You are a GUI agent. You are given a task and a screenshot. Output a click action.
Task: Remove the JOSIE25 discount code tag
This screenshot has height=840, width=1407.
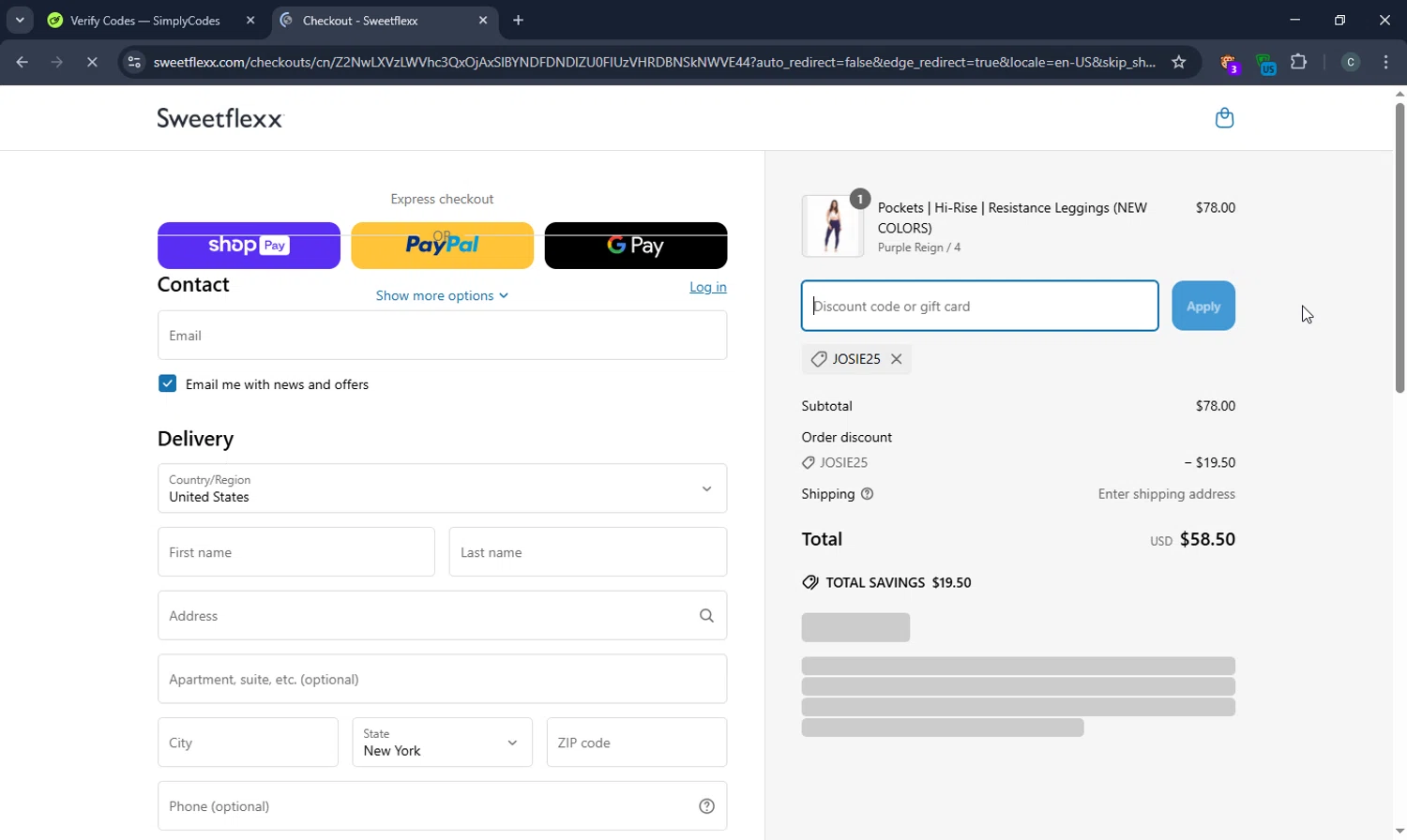tap(897, 359)
